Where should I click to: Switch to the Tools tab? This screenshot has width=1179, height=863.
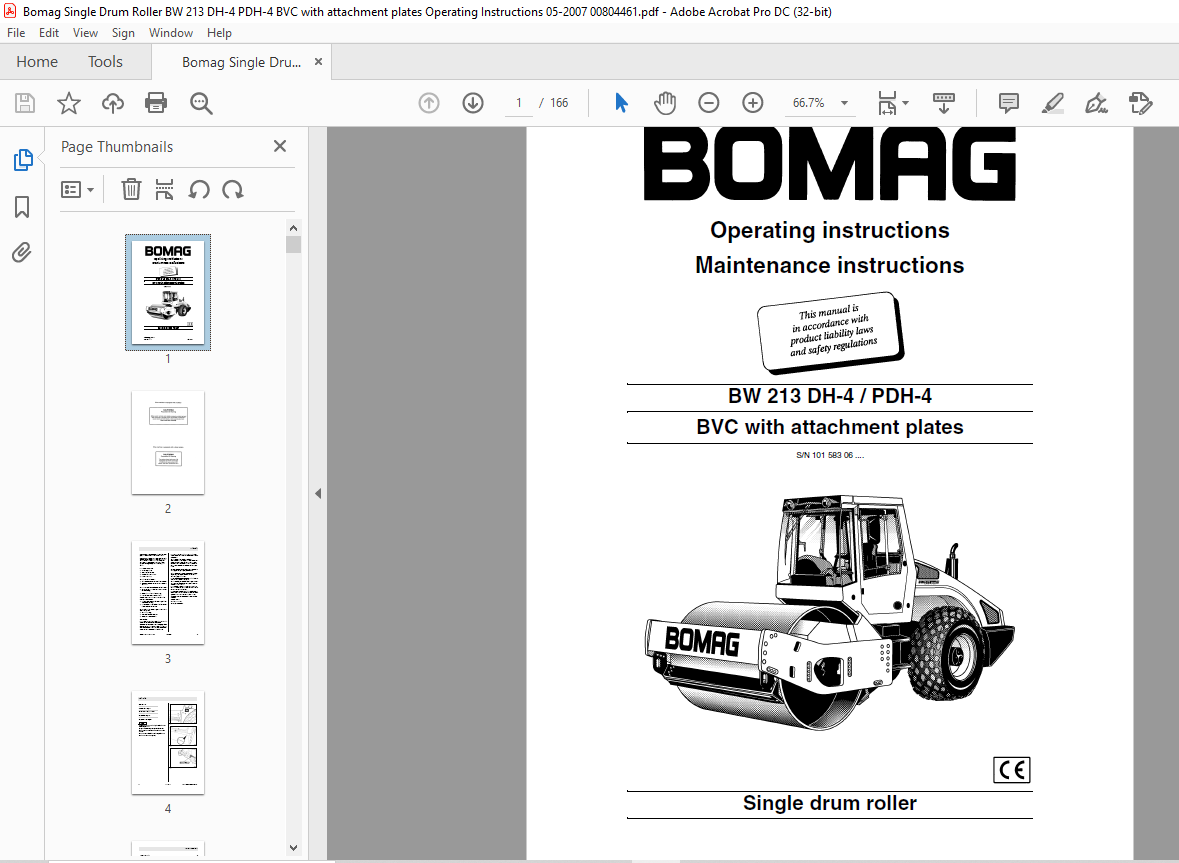[105, 62]
